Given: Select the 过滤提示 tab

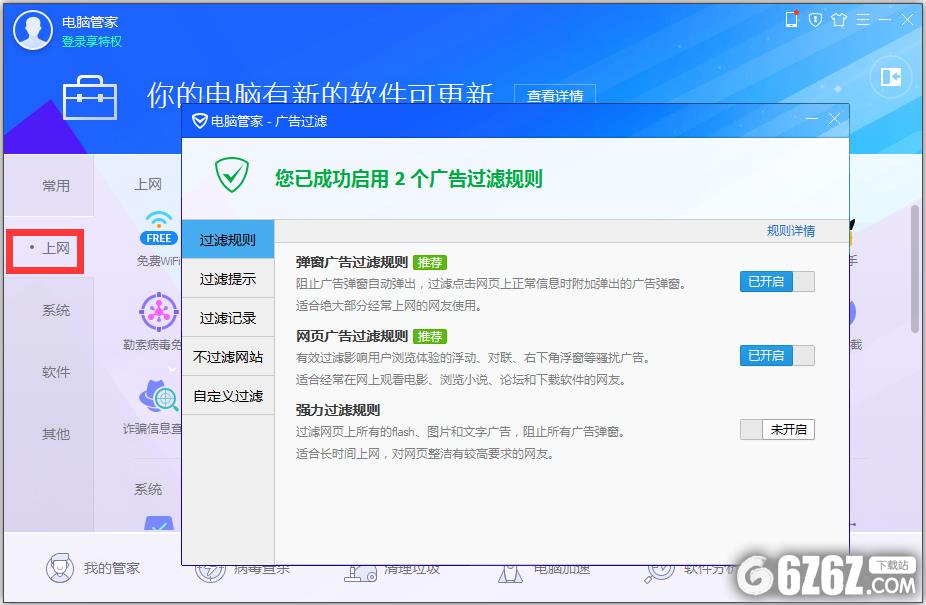Looking at the screenshot, I should point(228,278).
